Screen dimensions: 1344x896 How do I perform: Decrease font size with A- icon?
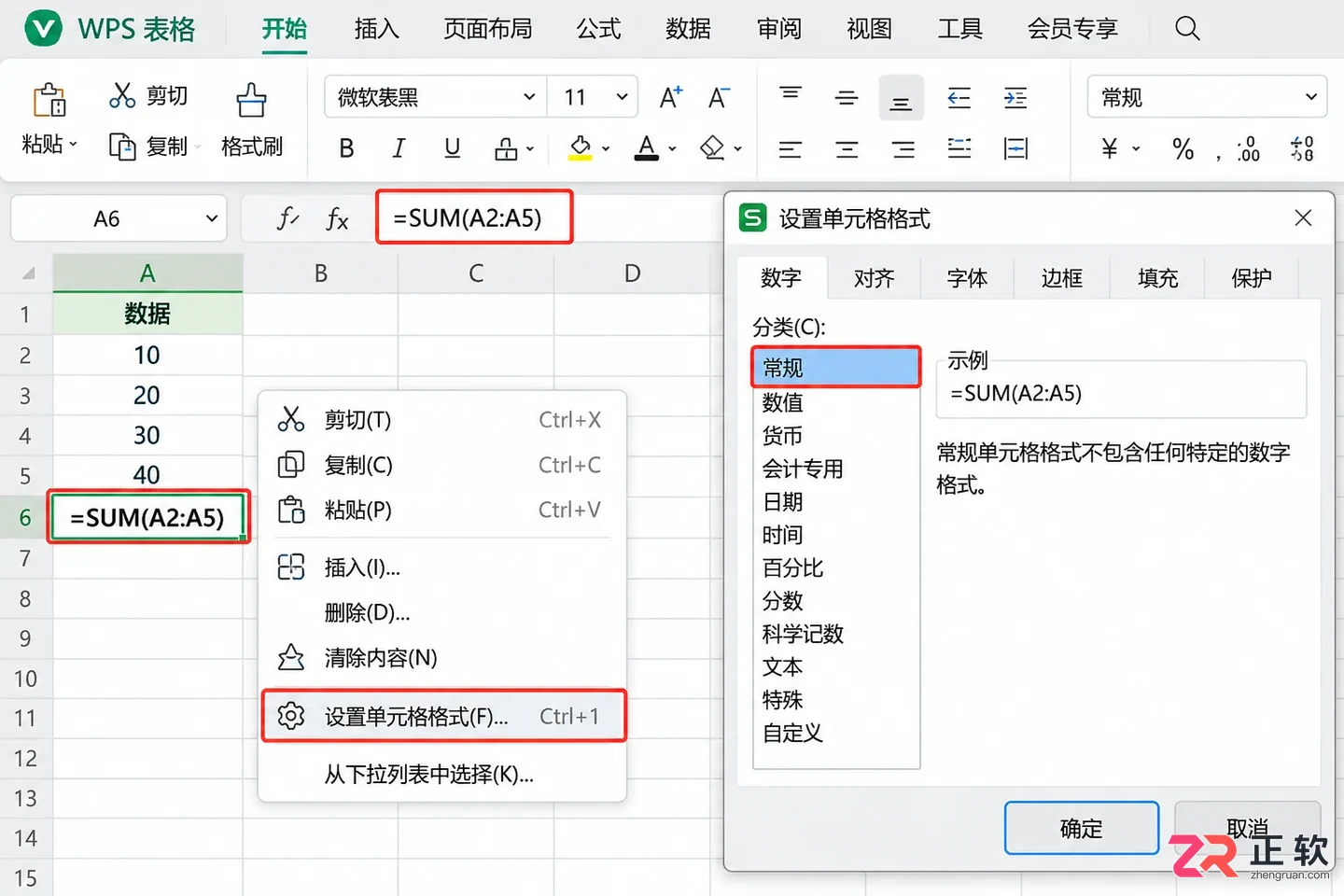click(719, 97)
